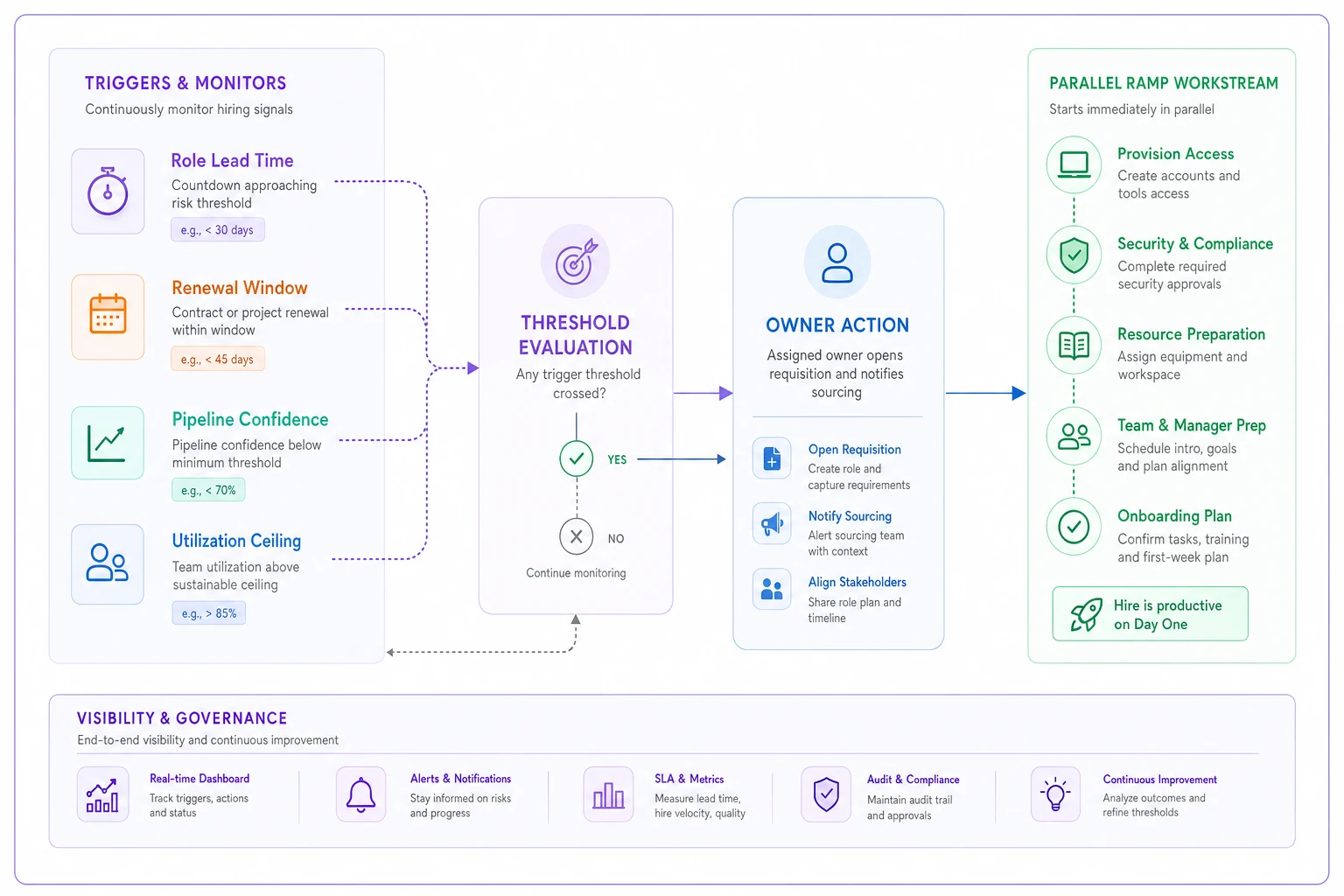The width and height of the screenshot is (1344, 896).
Task: Click the Onboarding Plan checkmark icon
Action: 1074,527
